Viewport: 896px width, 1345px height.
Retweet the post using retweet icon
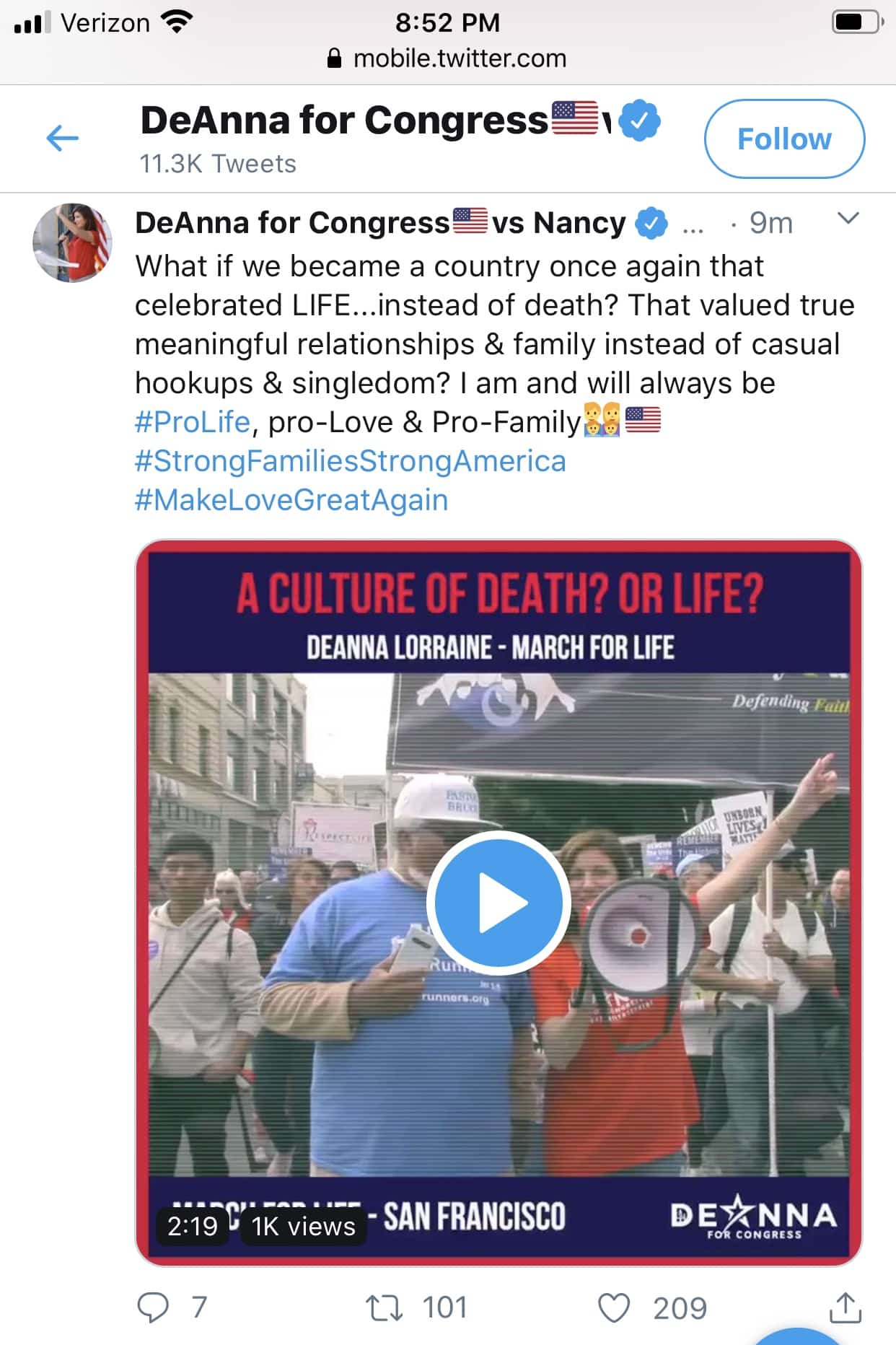click(384, 1307)
